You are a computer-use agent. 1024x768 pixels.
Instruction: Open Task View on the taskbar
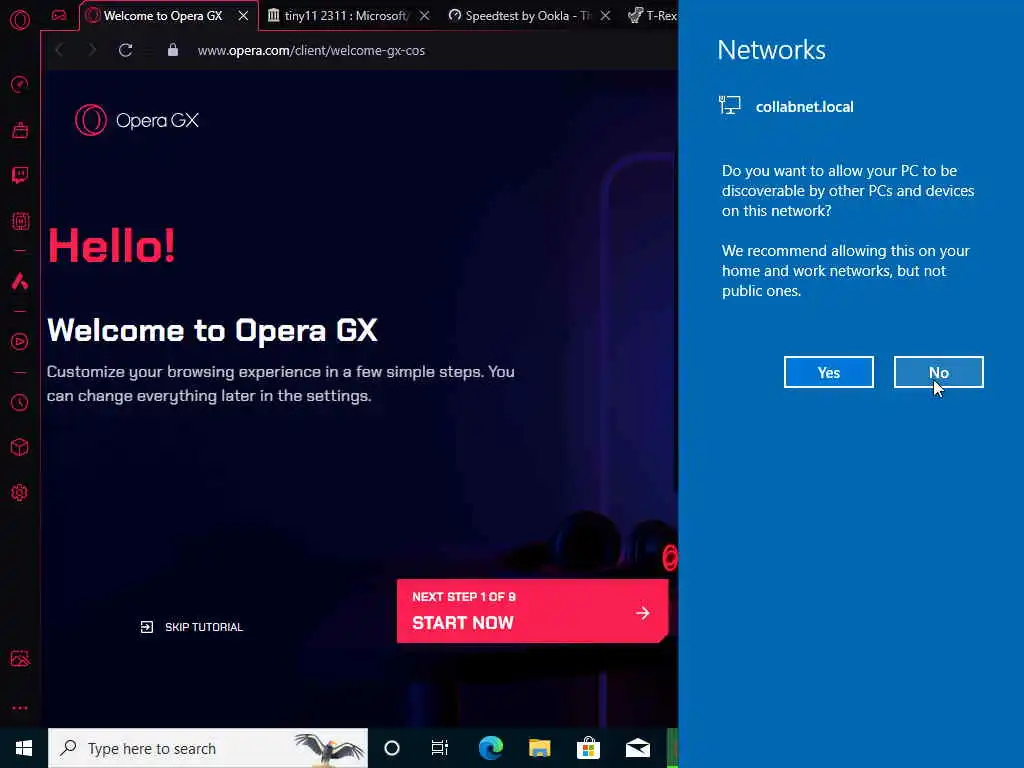[440, 748]
